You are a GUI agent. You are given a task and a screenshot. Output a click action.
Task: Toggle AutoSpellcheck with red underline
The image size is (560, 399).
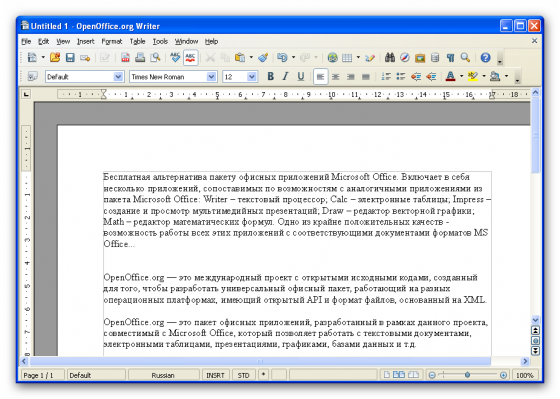click(190, 58)
